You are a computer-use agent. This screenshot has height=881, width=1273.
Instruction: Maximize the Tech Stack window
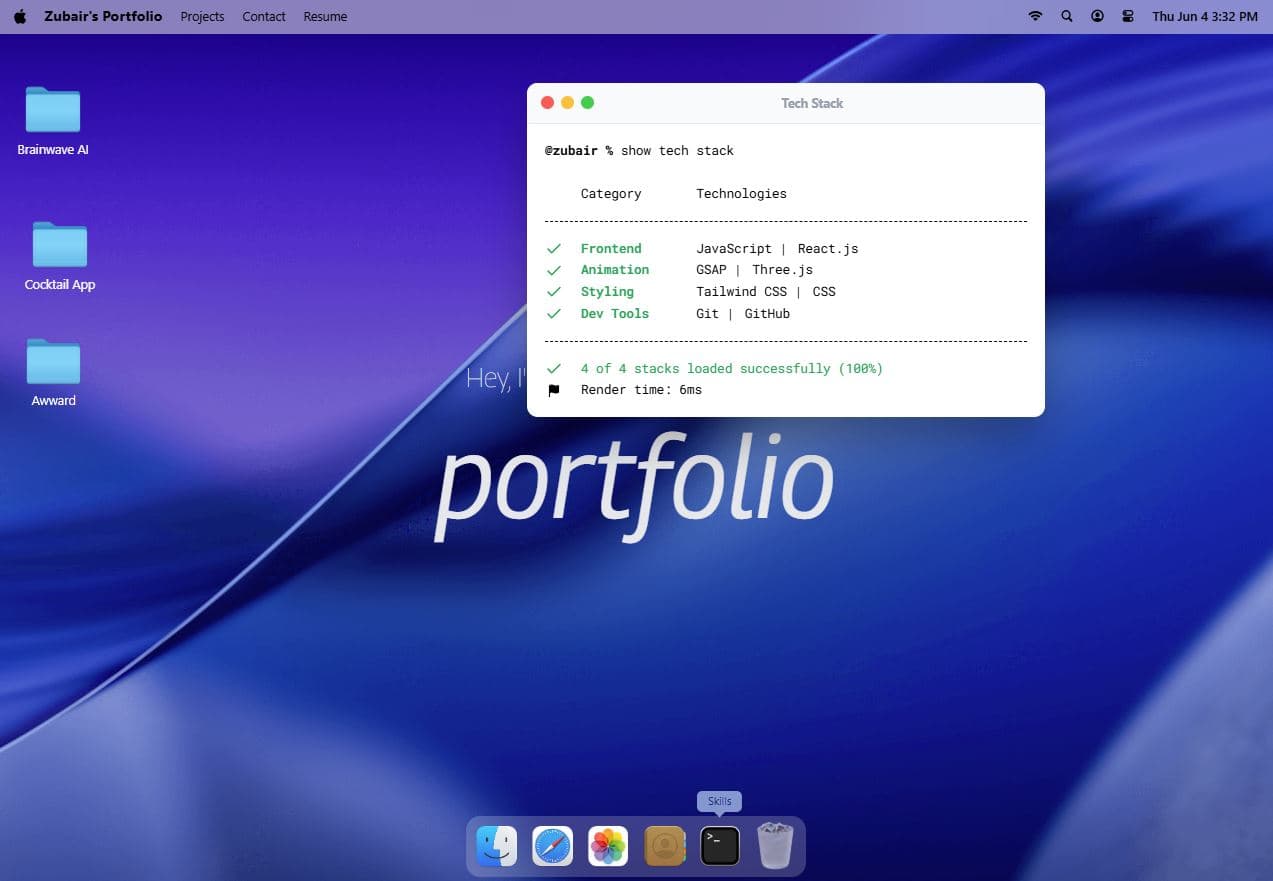[587, 102]
